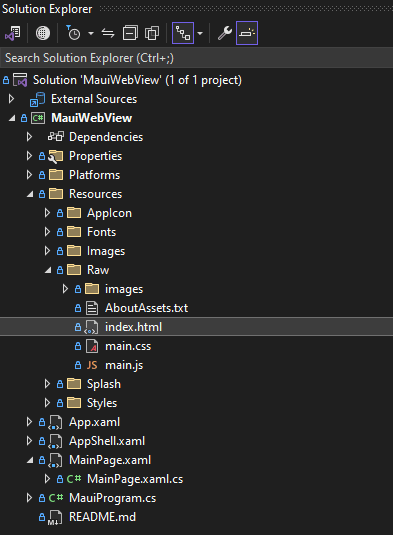
Task: Open the Pending Changes Filter clock icon
Action: click(73, 33)
